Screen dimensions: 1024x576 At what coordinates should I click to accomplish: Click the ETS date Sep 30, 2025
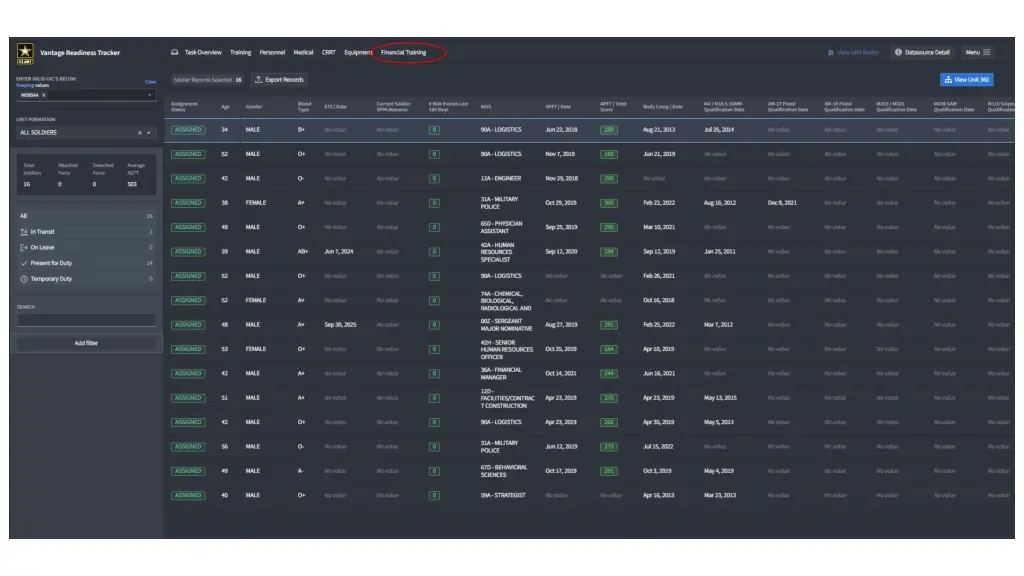(340, 325)
